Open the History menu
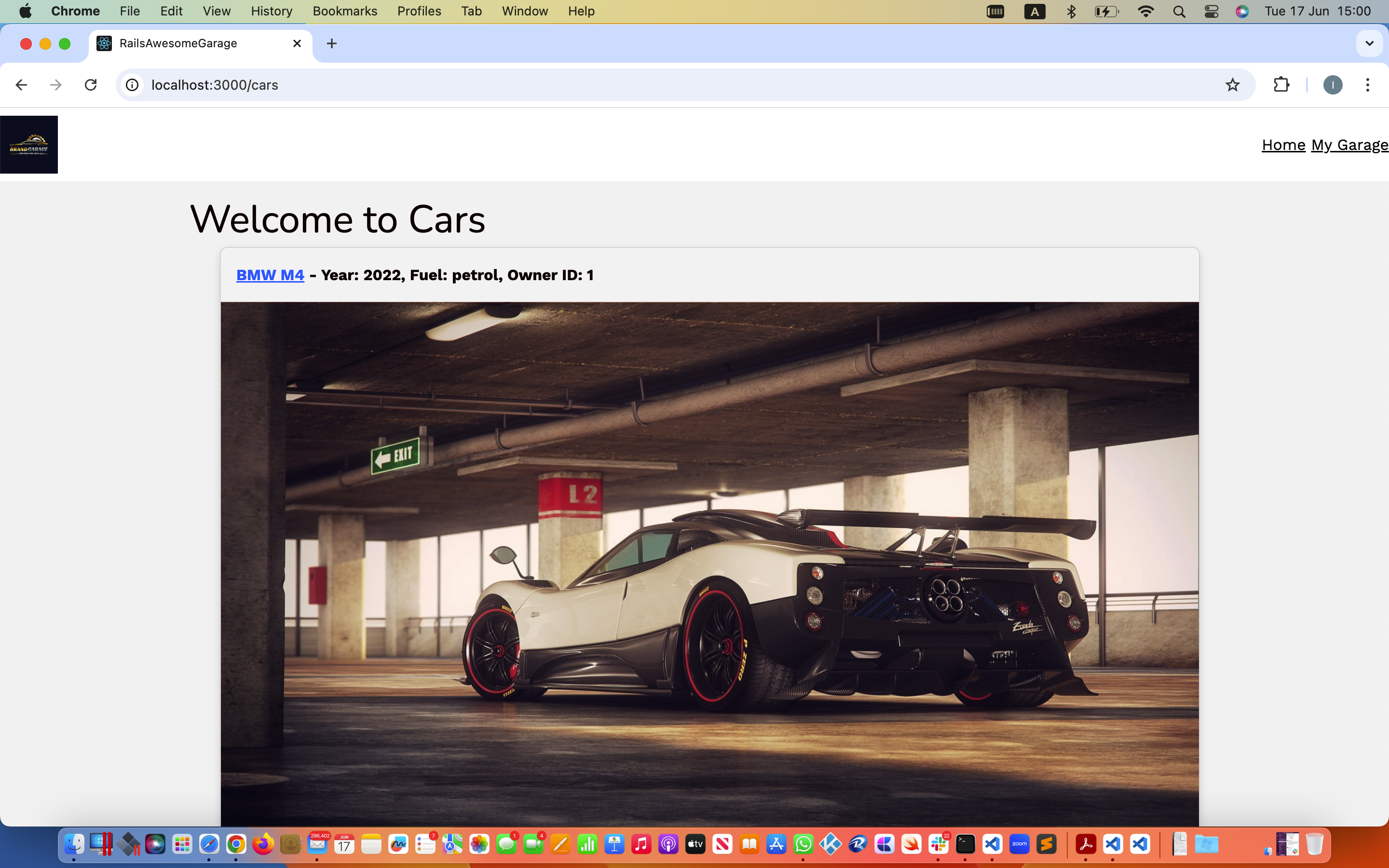Screen dimensions: 1389x868 tap(272, 11)
